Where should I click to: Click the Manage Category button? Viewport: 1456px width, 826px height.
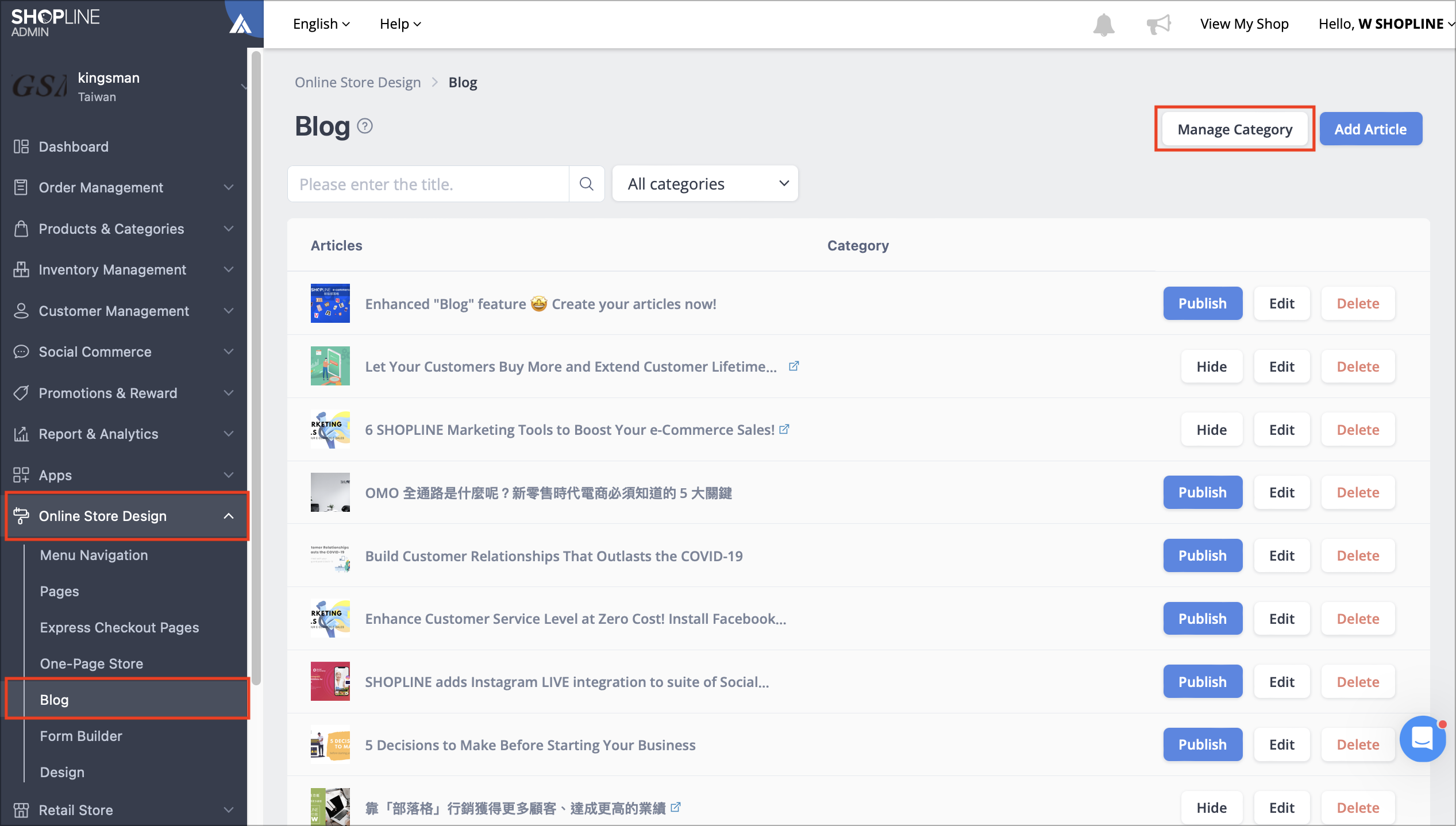coord(1235,129)
